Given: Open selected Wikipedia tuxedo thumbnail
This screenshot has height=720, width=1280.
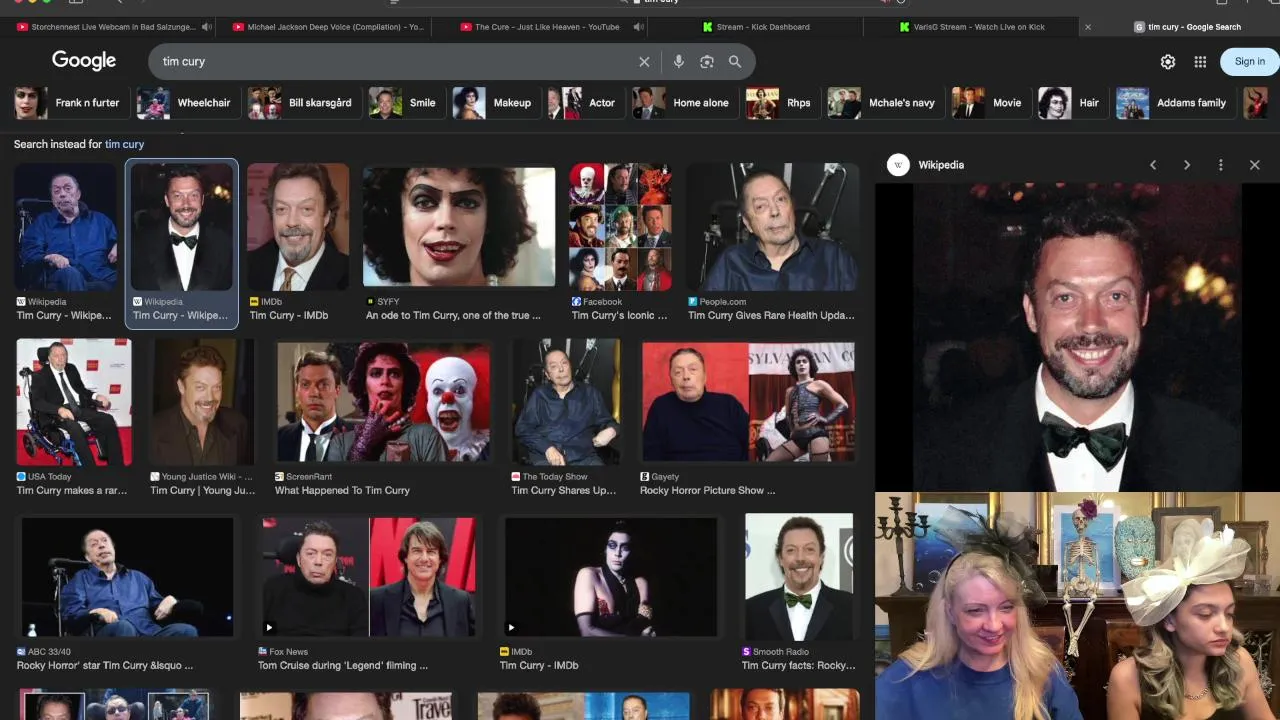Looking at the screenshot, I should [x=182, y=227].
